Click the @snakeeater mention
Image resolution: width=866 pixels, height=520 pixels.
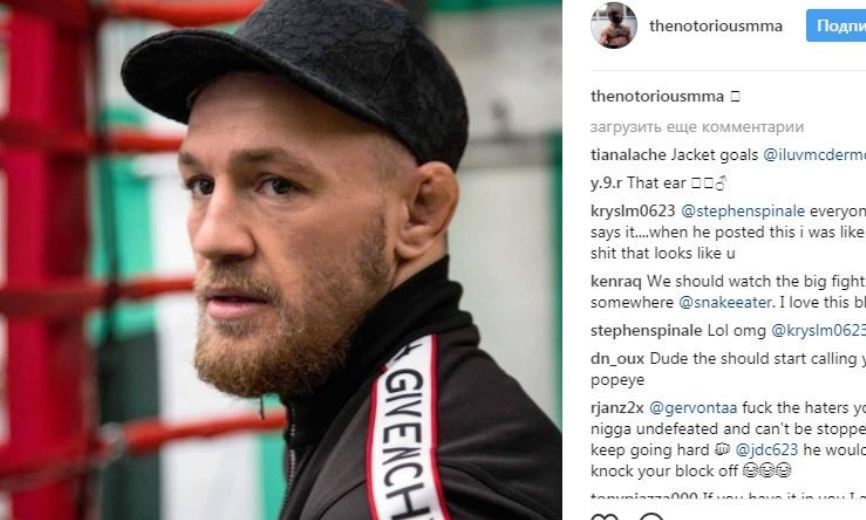[725, 303]
